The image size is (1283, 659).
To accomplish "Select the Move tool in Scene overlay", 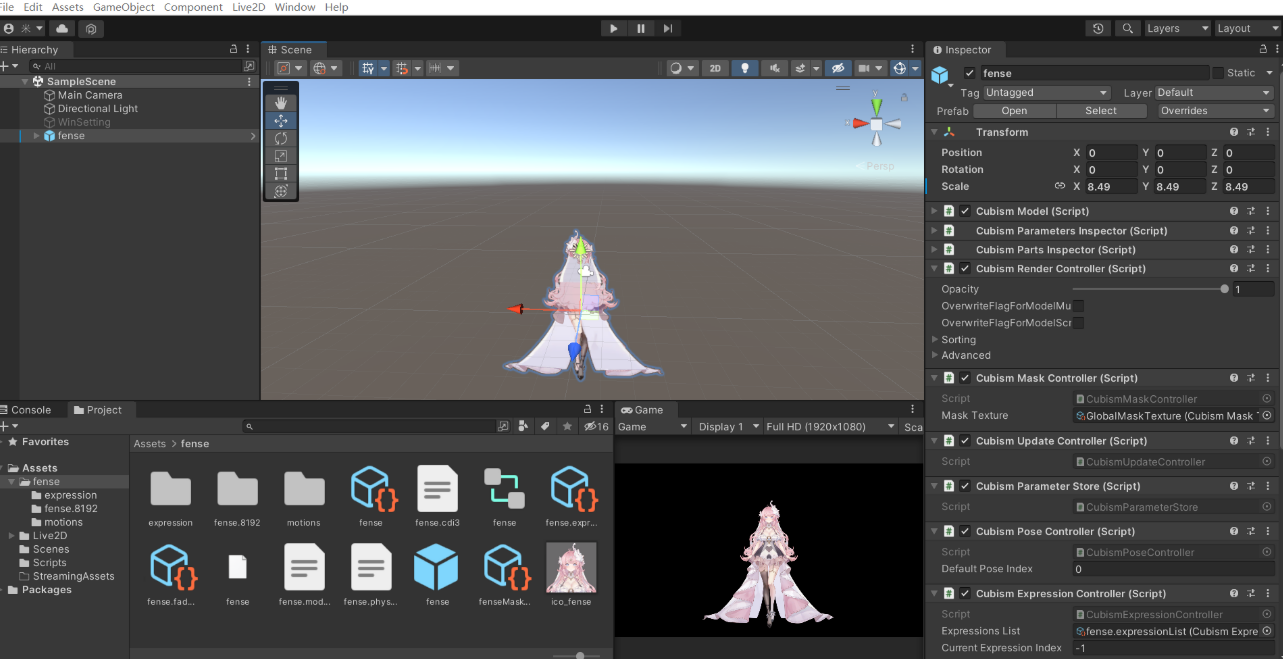I will 281,120.
